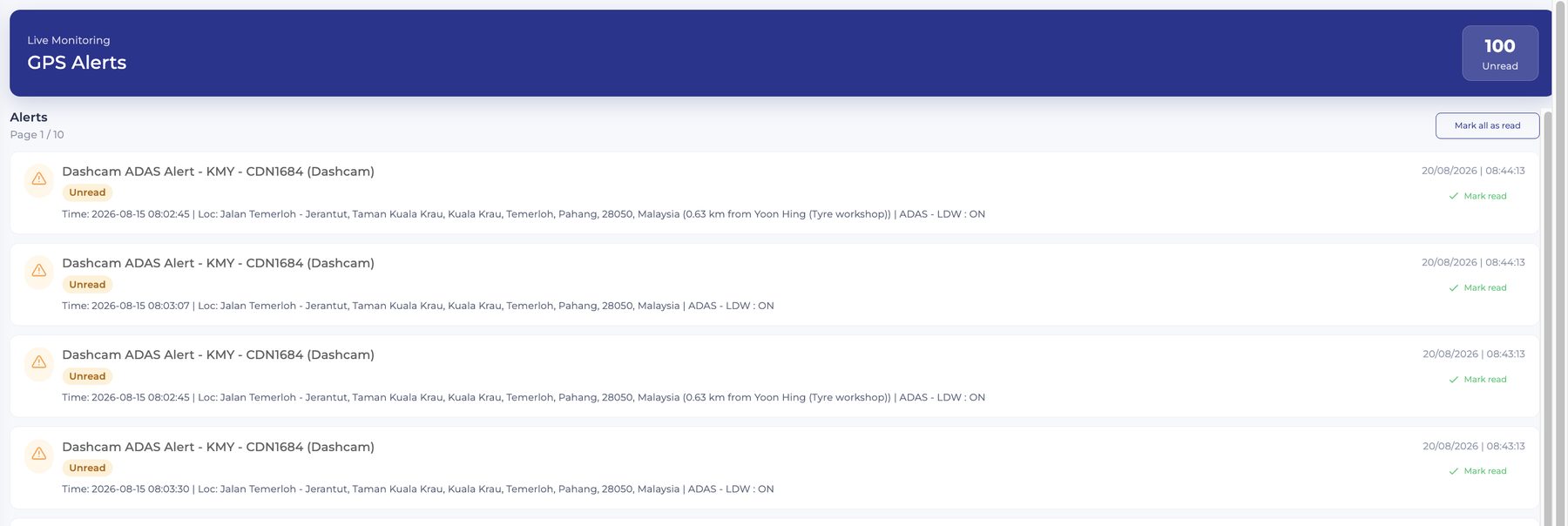This screenshot has width=1568, height=526.
Task: Click the 'Page 1 / 10' indicator
Action: coord(37,135)
